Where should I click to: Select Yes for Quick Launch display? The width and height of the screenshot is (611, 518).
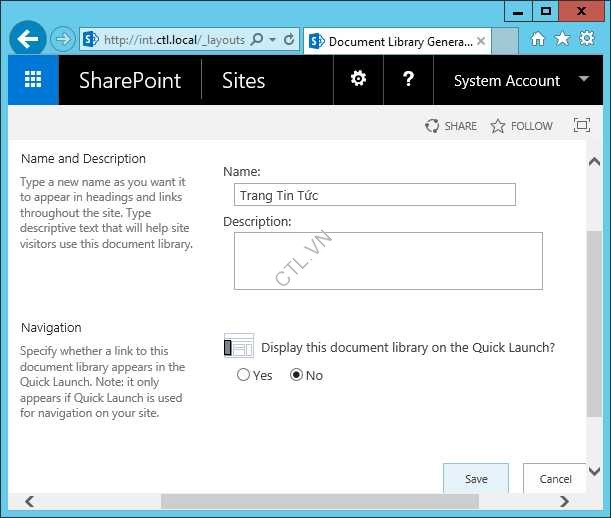(244, 375)
